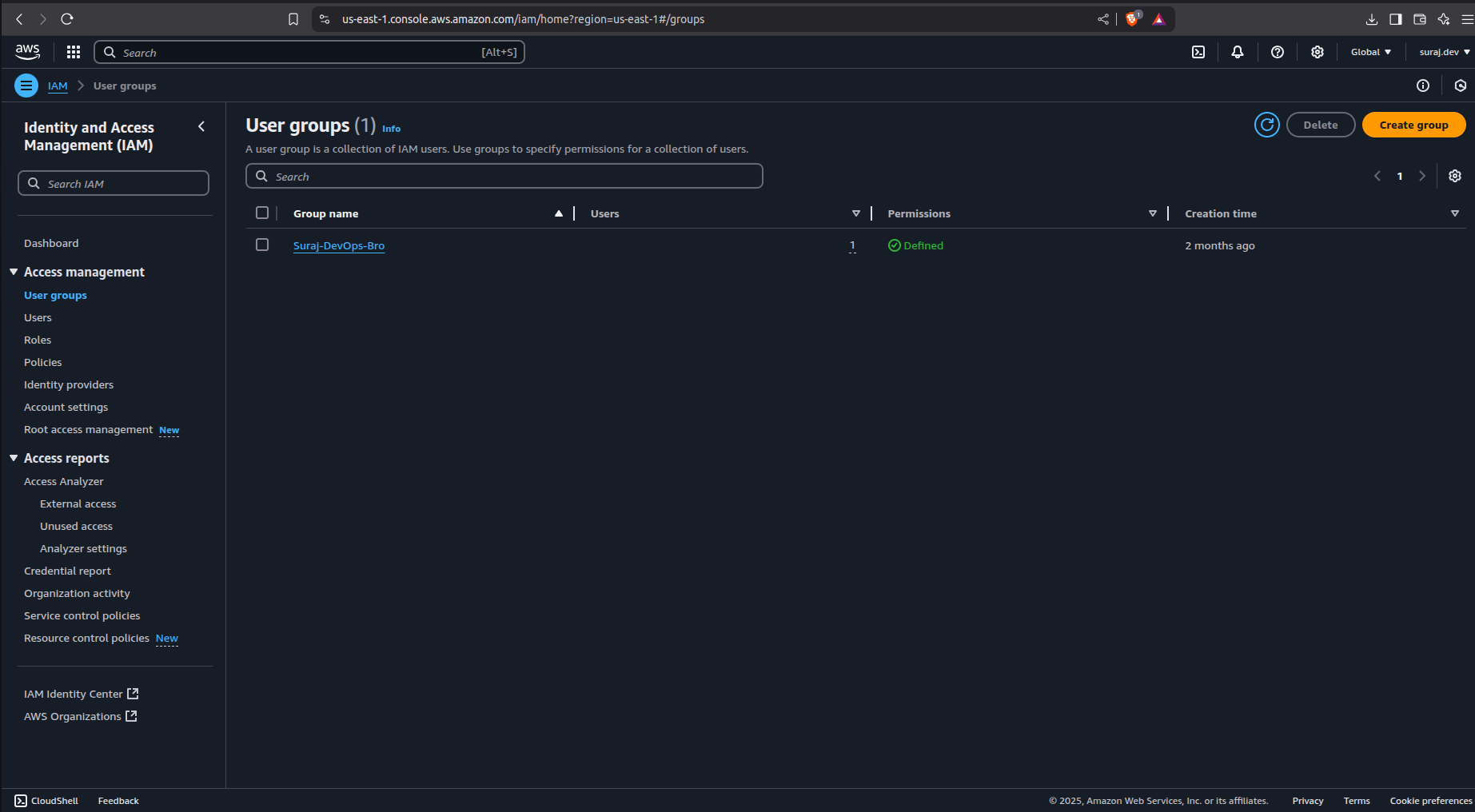Refresh the user groups list
Viewport: 1475px width, 812px height.
click(x=1267, y=125)
